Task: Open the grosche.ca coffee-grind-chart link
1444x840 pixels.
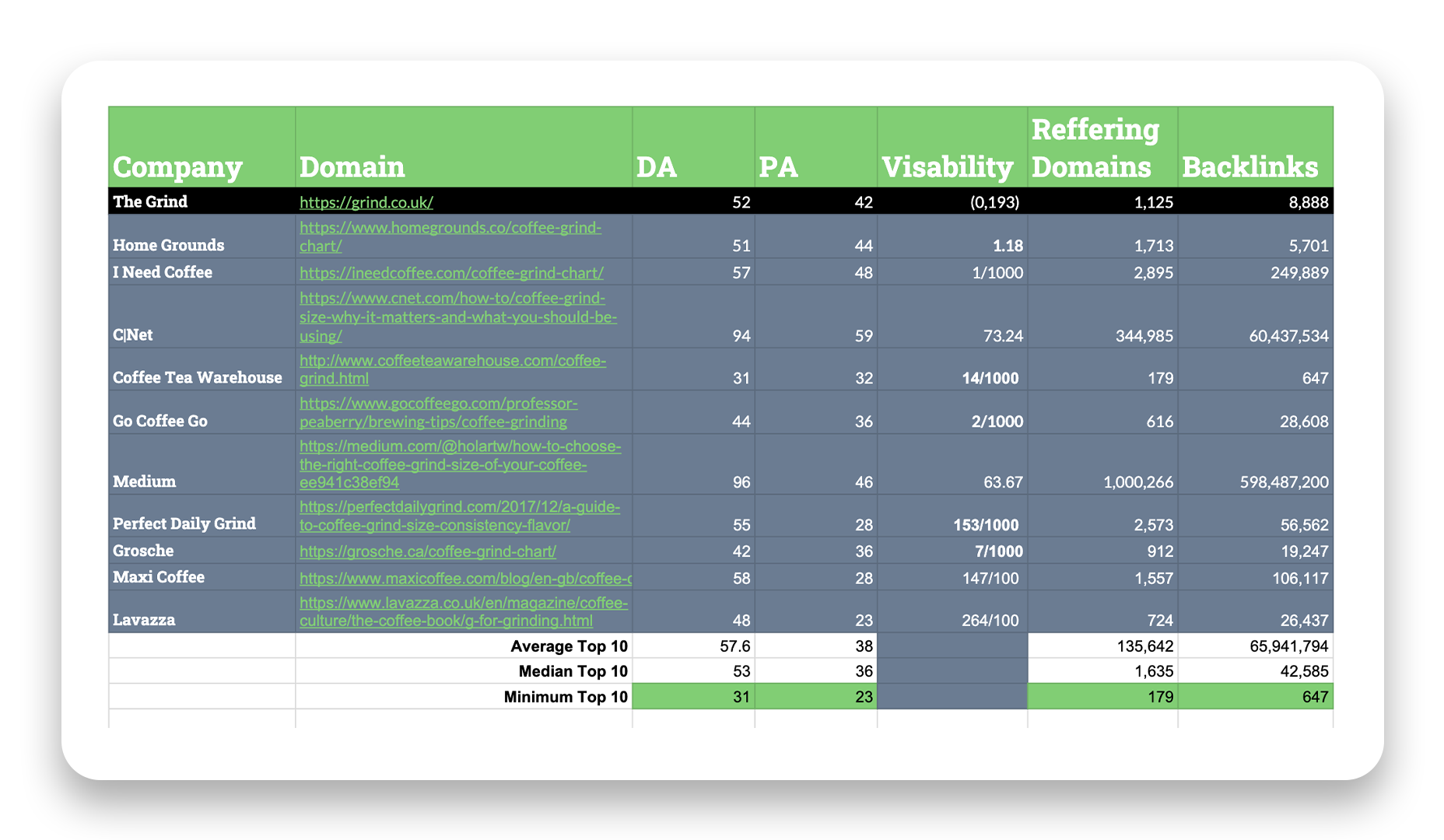Action: [x=428, y=551]
